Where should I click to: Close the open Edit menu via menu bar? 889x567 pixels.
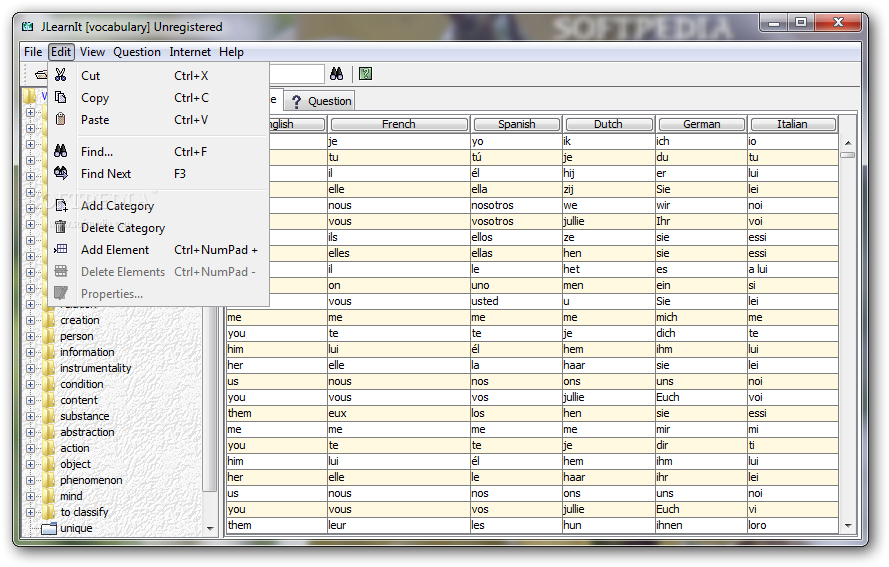click(x=61, y=52)
